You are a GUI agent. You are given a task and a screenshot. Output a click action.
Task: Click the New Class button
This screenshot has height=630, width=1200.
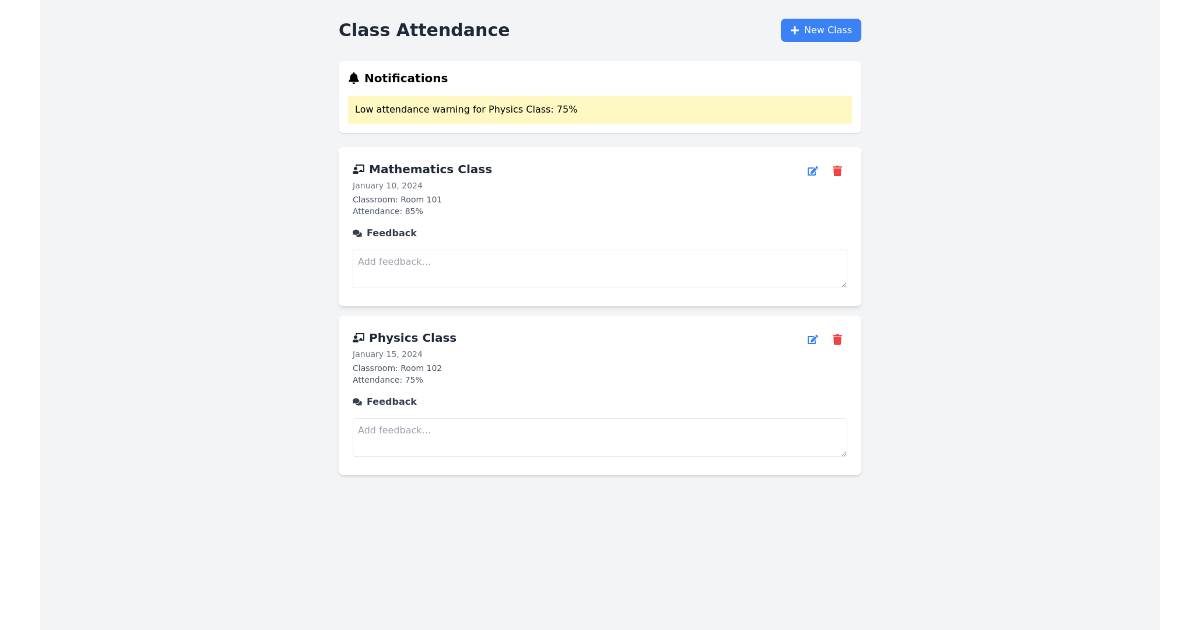point(821,30)
